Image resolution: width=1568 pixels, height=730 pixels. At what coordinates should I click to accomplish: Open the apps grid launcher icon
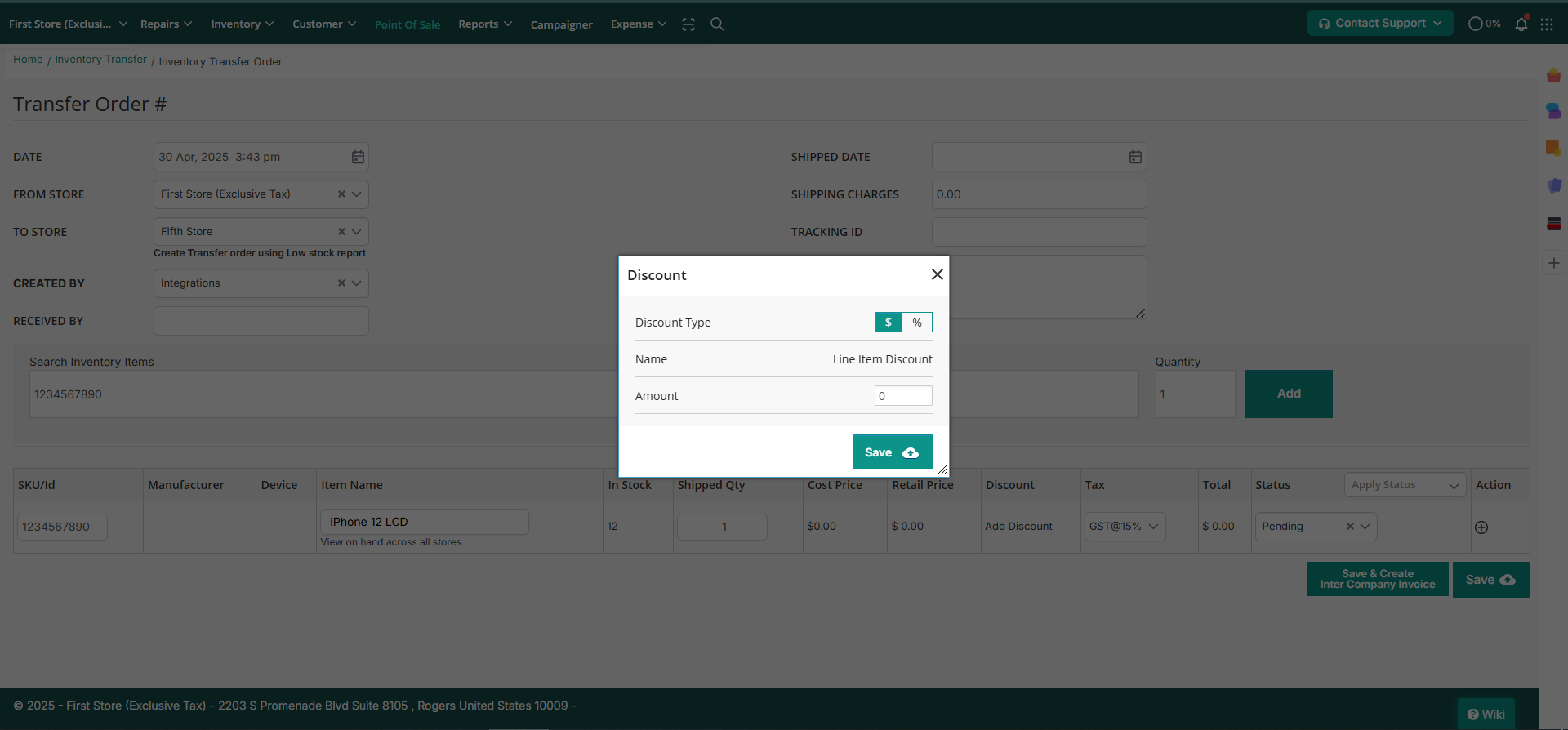click(1547, 24)
